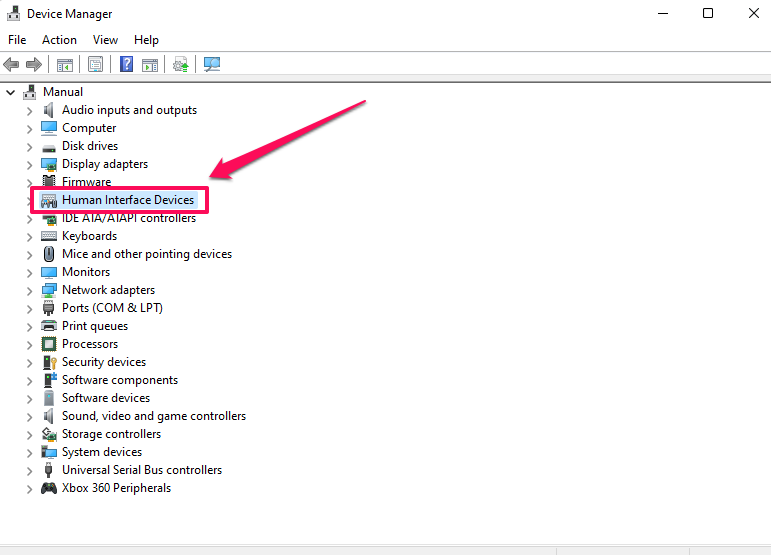Click the Xbox 360 Peripherals gamepad icon
The width and height of the screenshot is (771, 555).
49,488
